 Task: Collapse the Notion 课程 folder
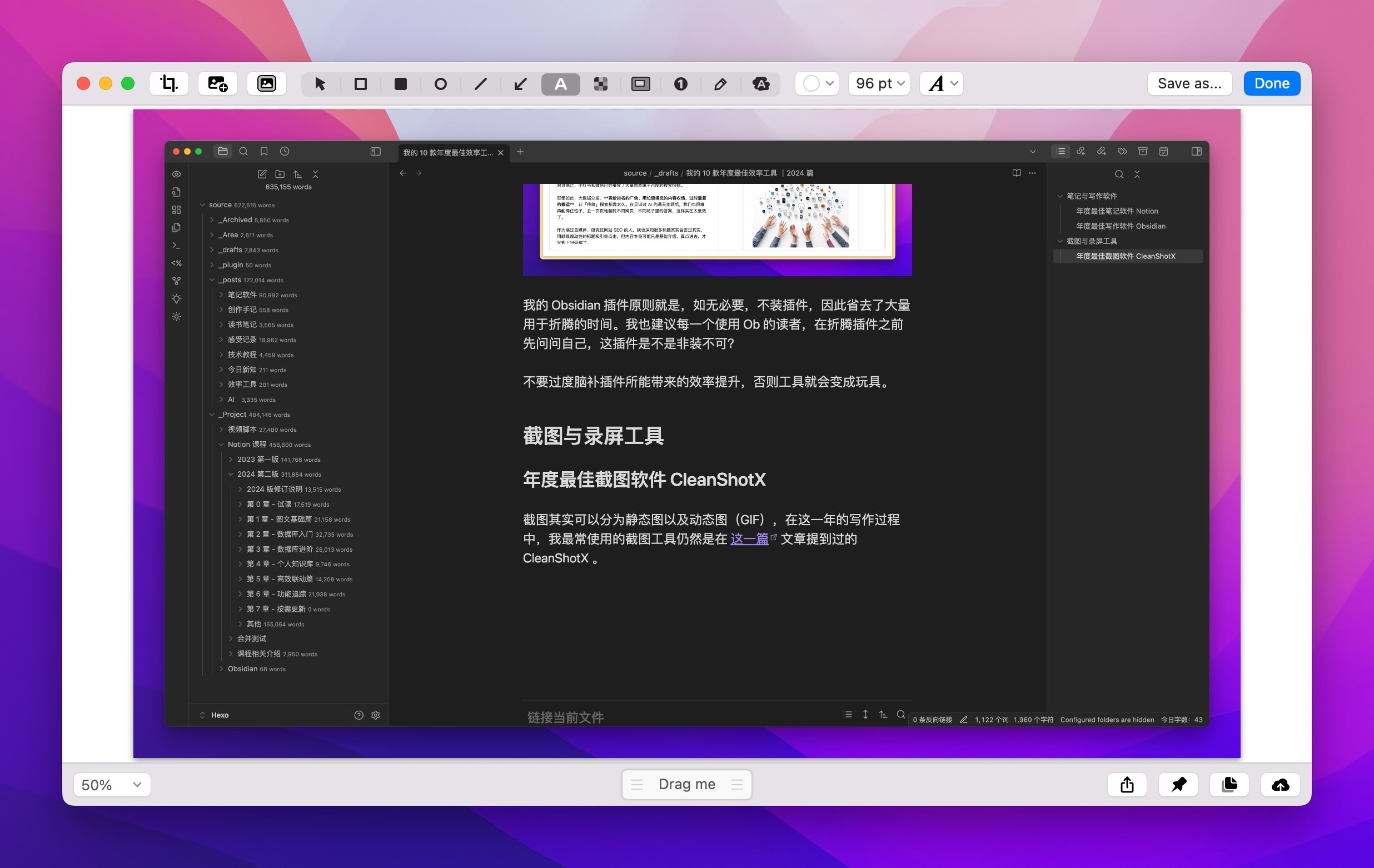click(221, 444)
